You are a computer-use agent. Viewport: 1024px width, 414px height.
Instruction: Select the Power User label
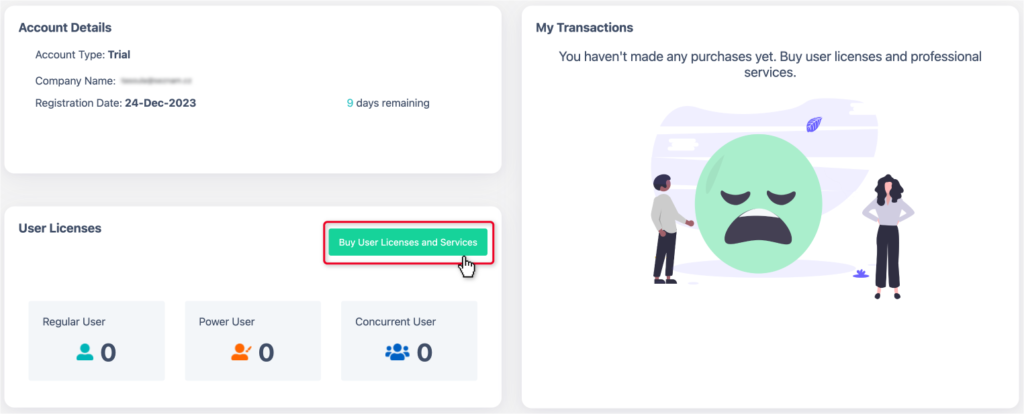pos(227,322)
